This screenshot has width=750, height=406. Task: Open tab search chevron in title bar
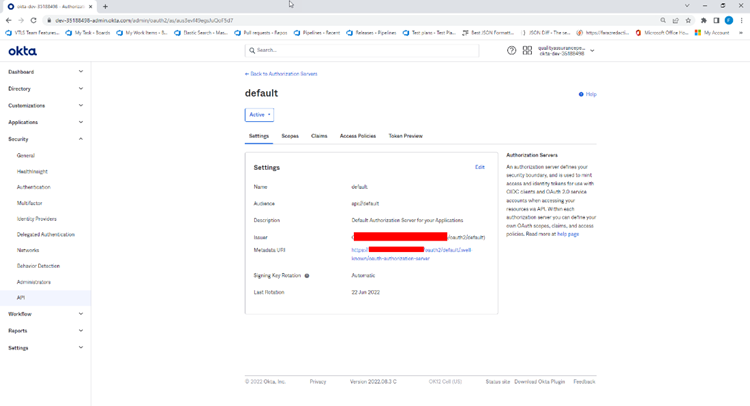point(687,6)
